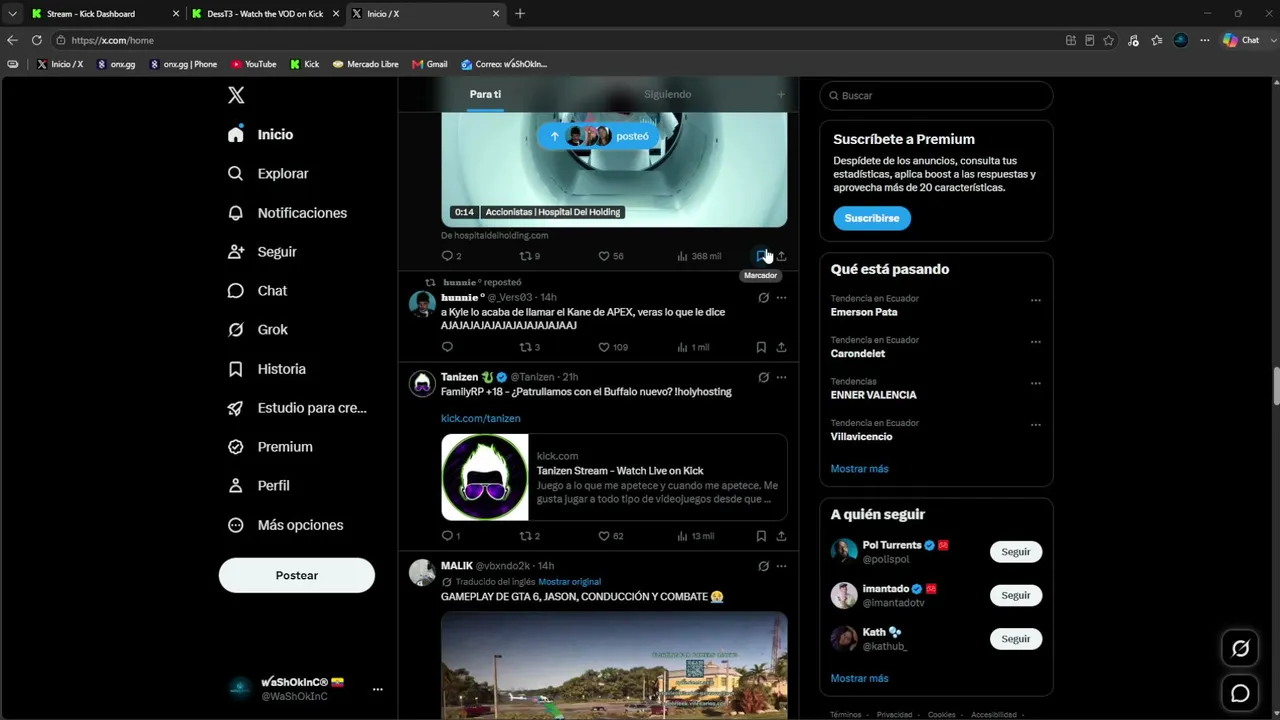
Task: Switch to Stream - Kick Dashboard browser tab
Action: tap(105, 14)
